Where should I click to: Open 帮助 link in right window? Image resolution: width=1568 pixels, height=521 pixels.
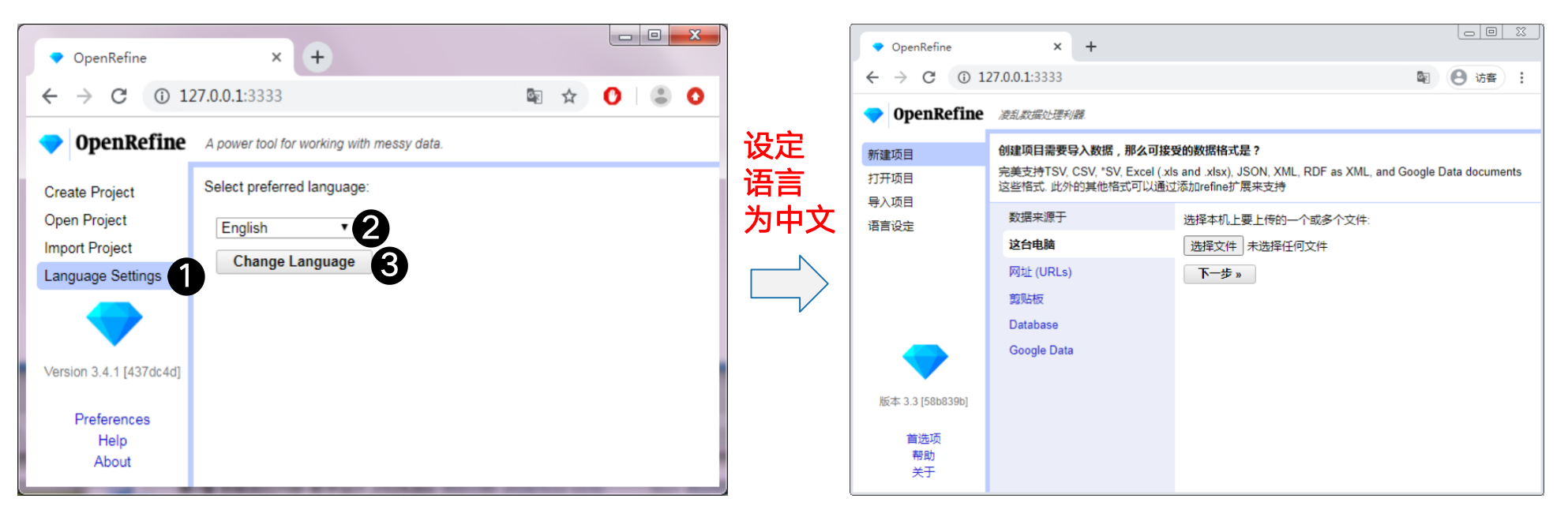923,455
